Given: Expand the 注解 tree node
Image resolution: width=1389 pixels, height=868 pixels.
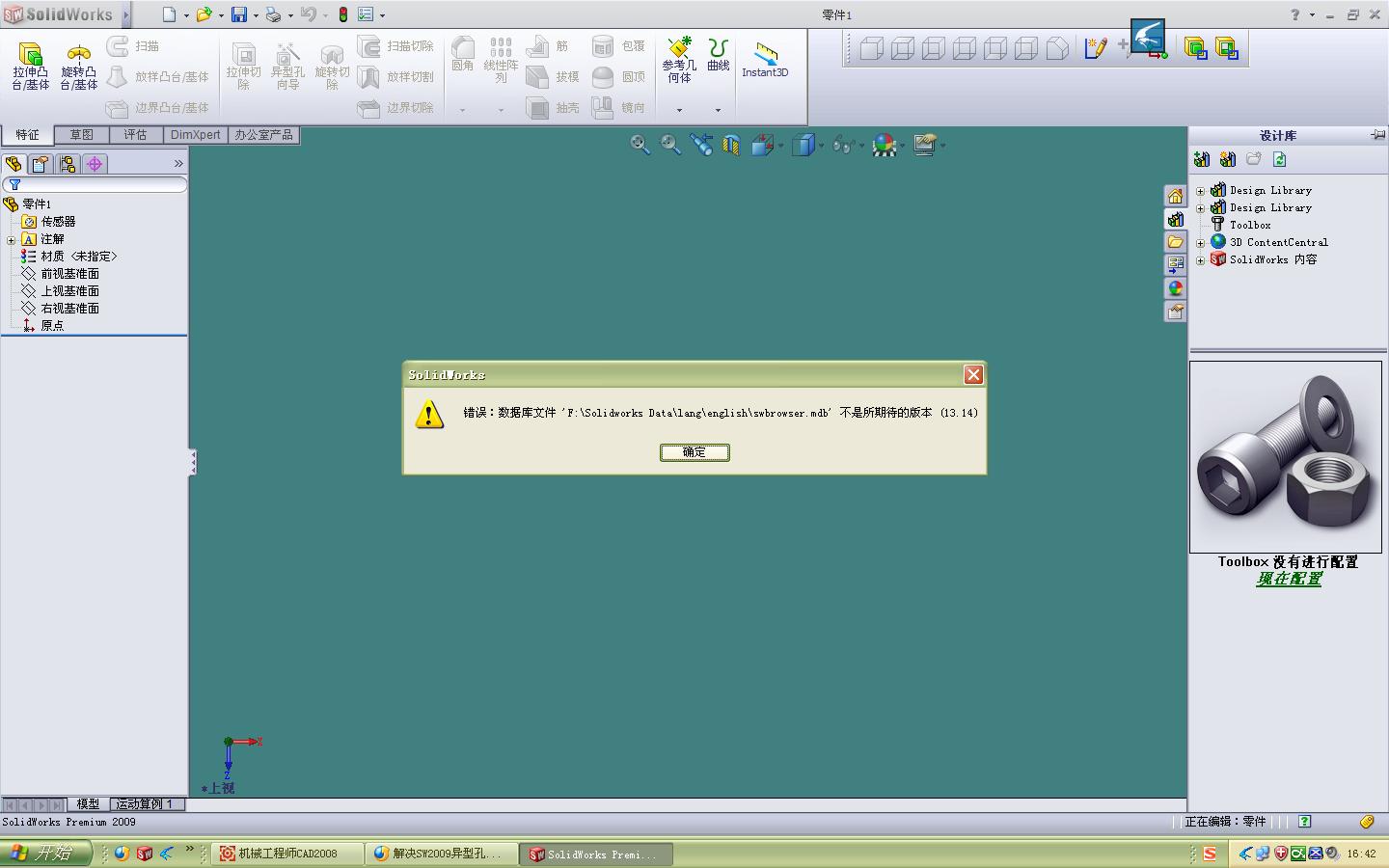Looking at the screenshot, I should (12, 240).
